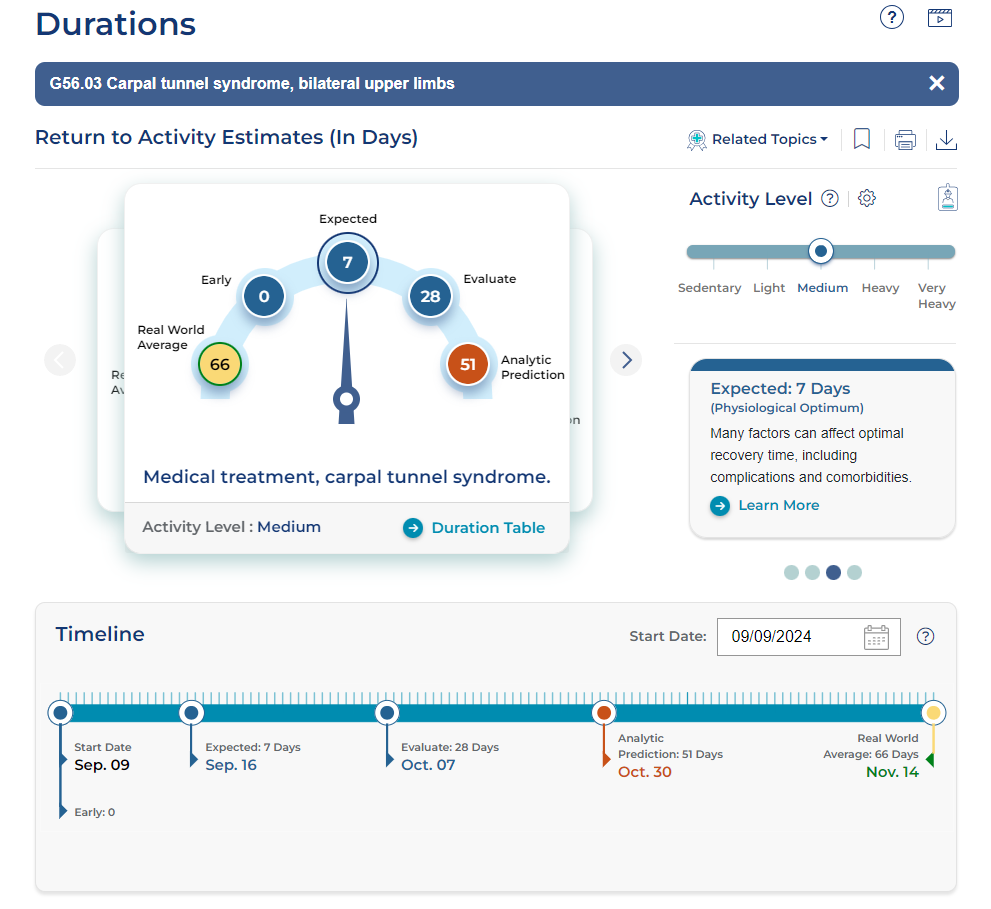Open the Activity Level settings gear
The width and height of the screenshot is (991, 909).
click(x=866, y=198)
